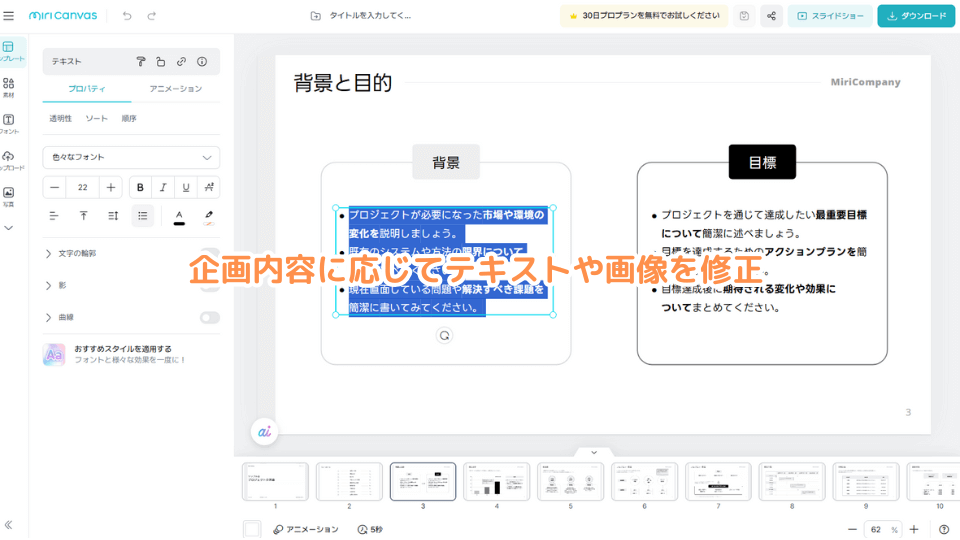Open the Templates sidebar panel
Image resolution: width=960 pixels, height=540 pixels.
pos(9,51)
